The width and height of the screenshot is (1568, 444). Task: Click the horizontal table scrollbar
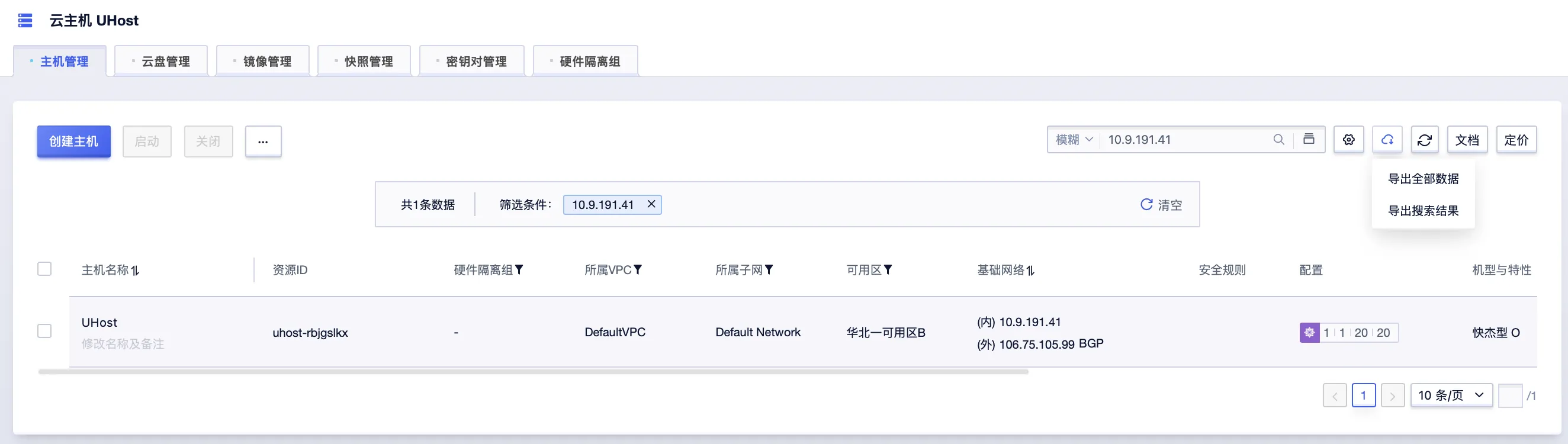coord(533,372)
